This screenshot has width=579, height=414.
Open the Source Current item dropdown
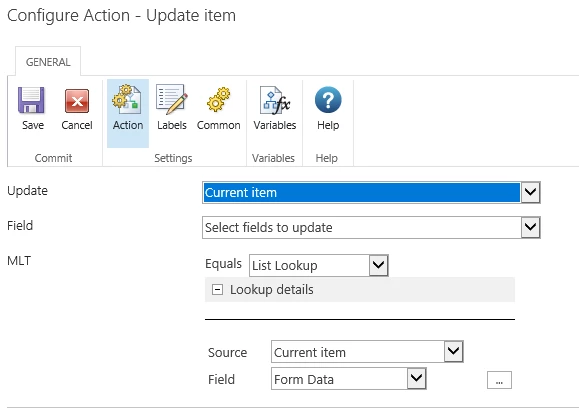(367, 352)
